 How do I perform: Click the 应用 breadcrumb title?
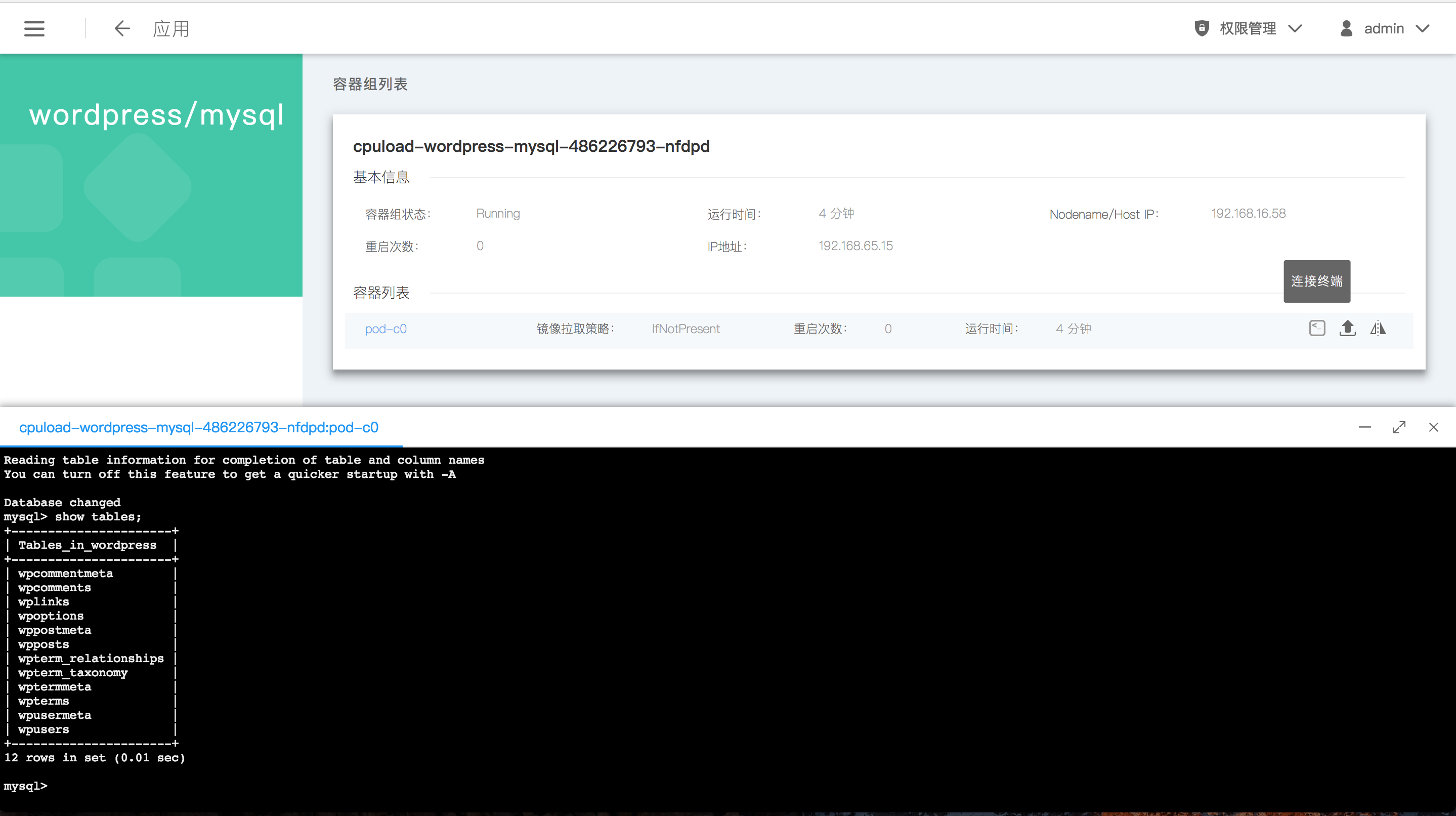[x=172, y=29]
